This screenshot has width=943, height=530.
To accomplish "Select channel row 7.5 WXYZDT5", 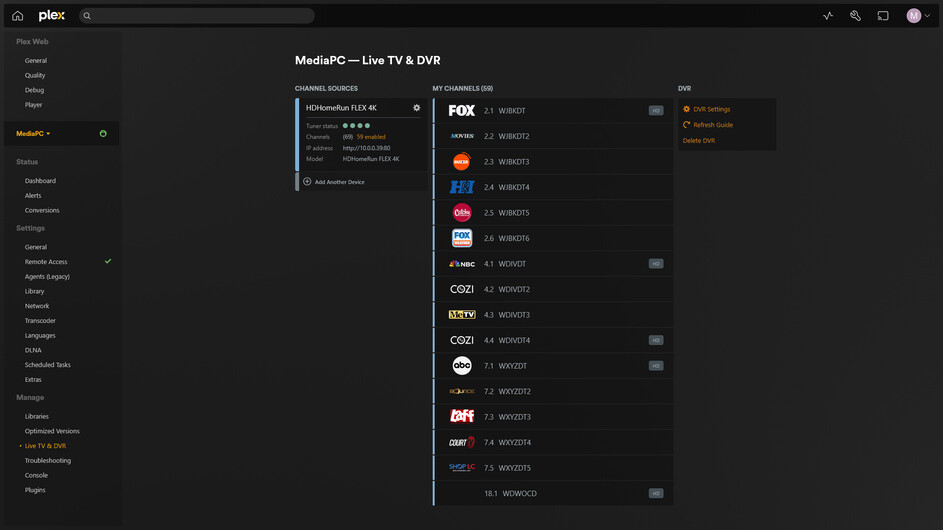I will tap(553, 467).
